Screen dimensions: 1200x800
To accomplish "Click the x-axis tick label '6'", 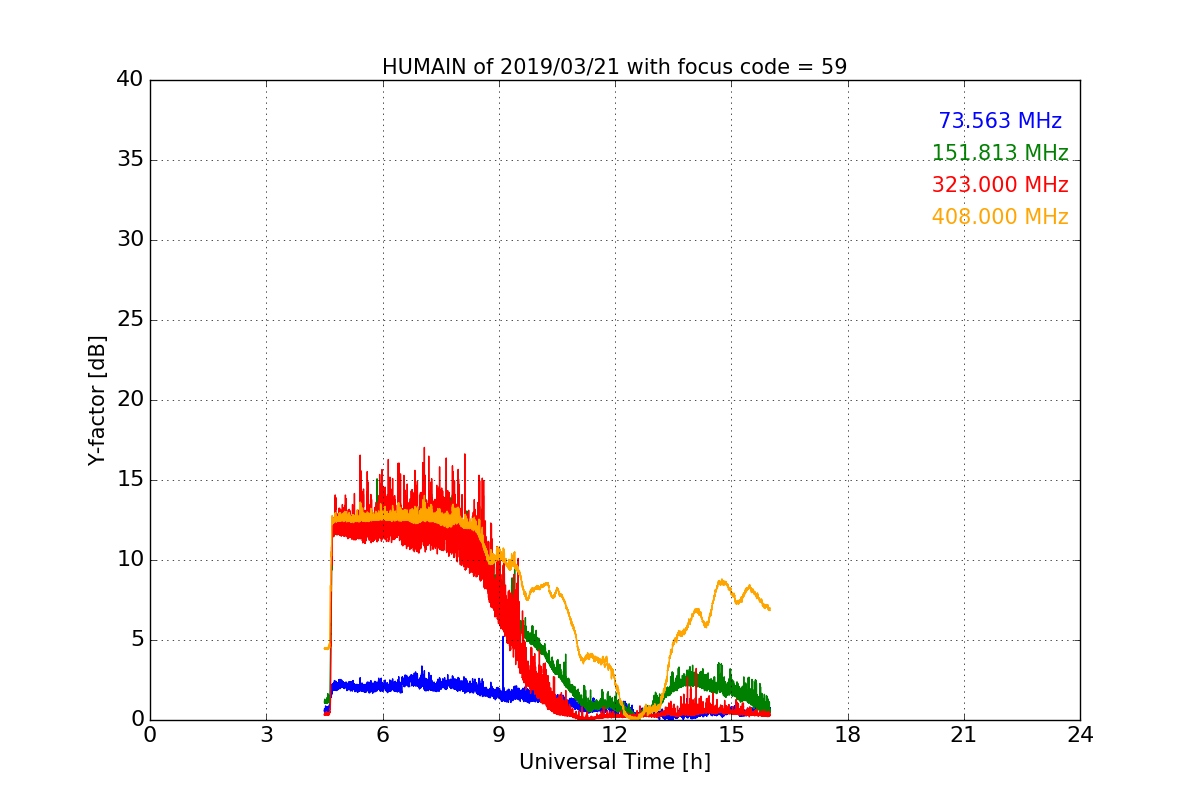I will pos(382,735).
